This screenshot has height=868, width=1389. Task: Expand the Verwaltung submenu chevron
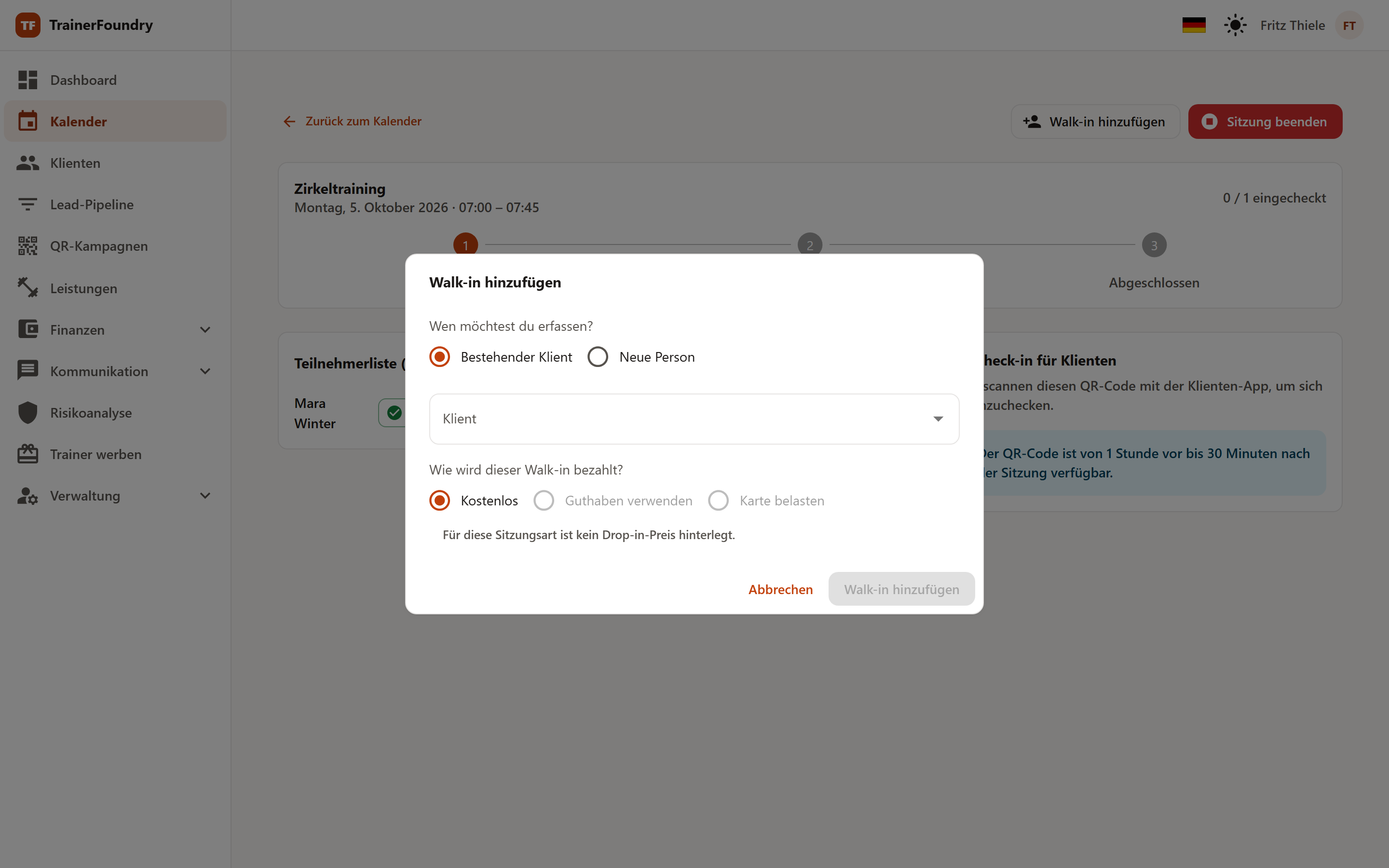pyautogui.click(x=205, y=496)
